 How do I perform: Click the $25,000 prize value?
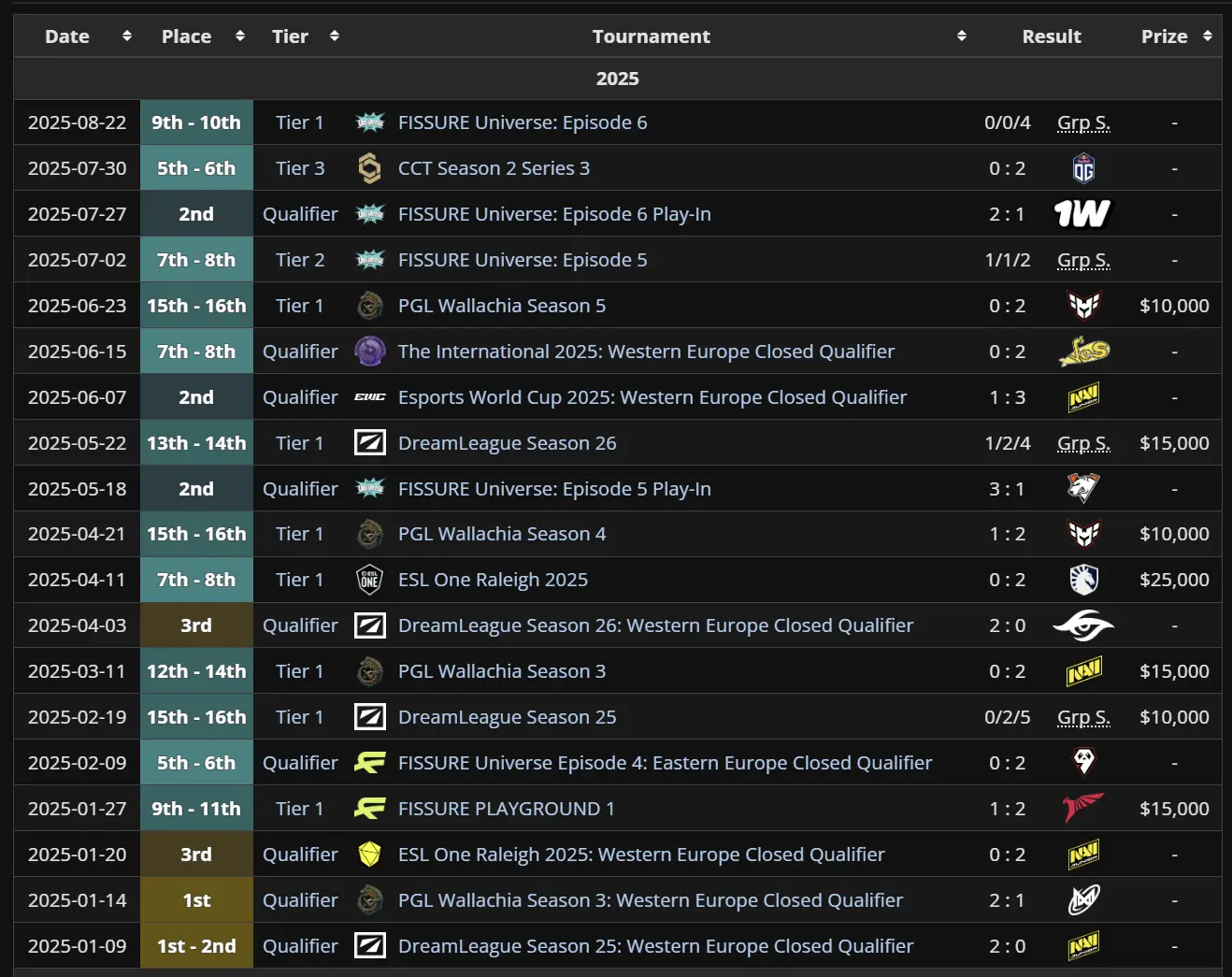1174,580
